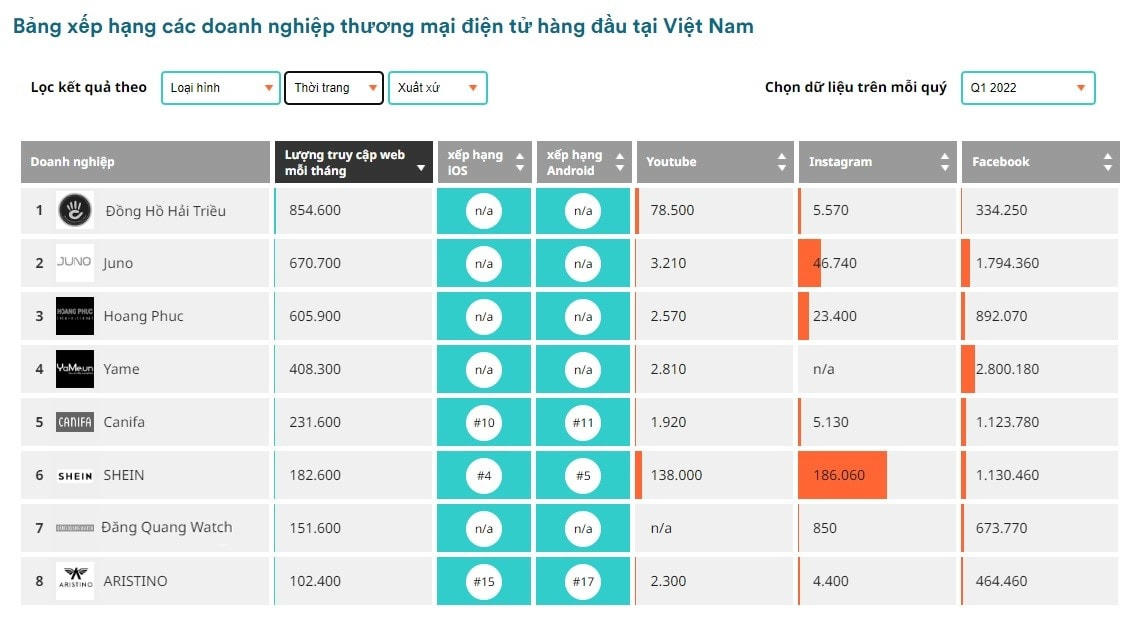Click the Juno brand logo
The height and width of the screenshot is (625, 1140).
[75, 263]
